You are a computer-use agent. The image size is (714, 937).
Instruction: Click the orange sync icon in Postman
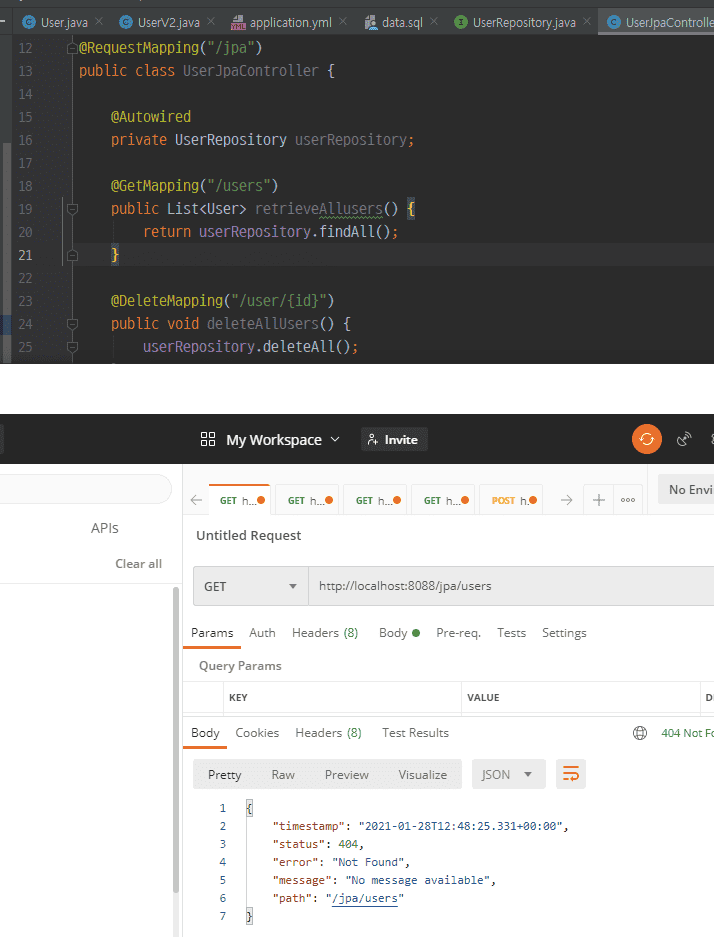click(x=647, y=439)
